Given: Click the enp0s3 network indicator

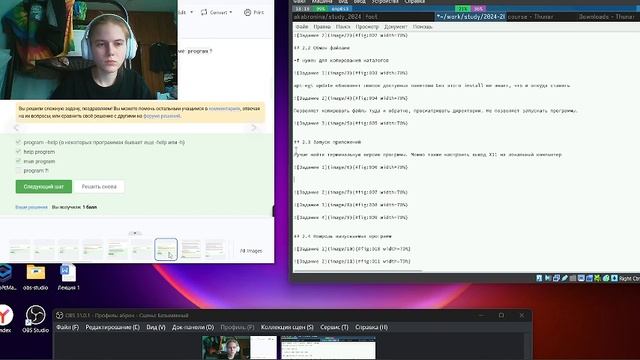Looking at the screenshot, I should coord(340,9).
